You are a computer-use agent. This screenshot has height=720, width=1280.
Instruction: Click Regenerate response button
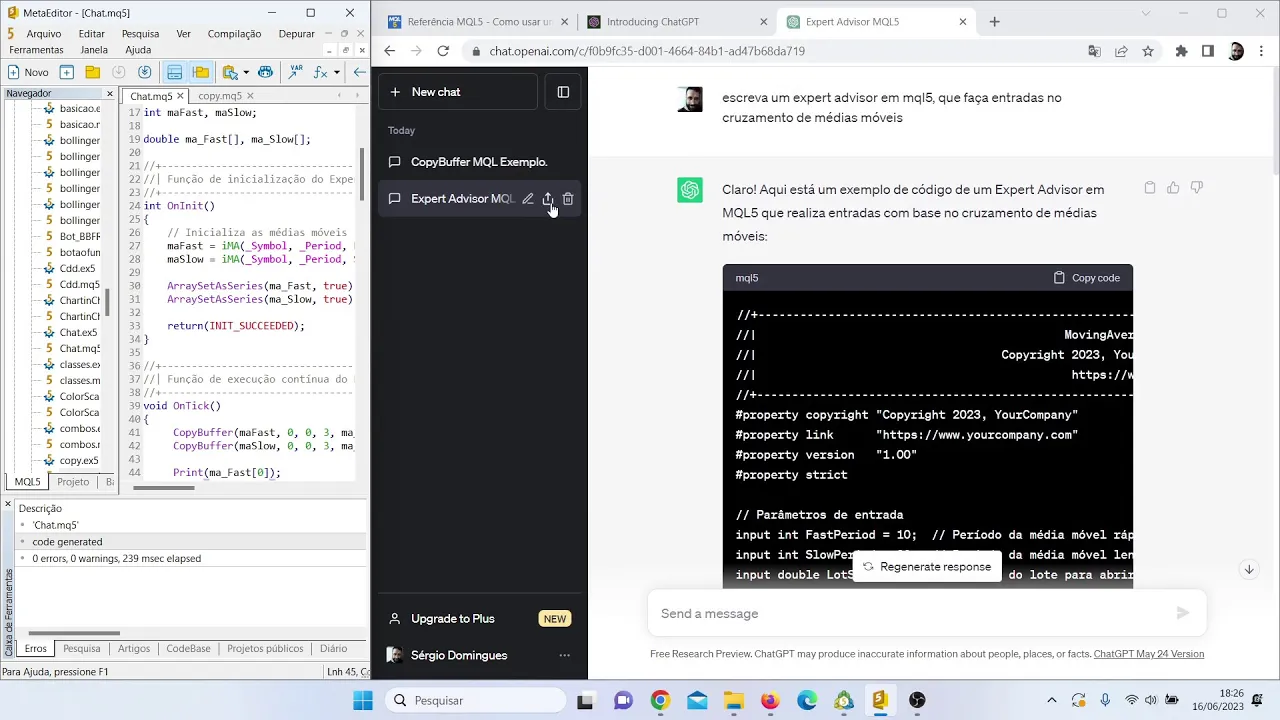point(927,566)
